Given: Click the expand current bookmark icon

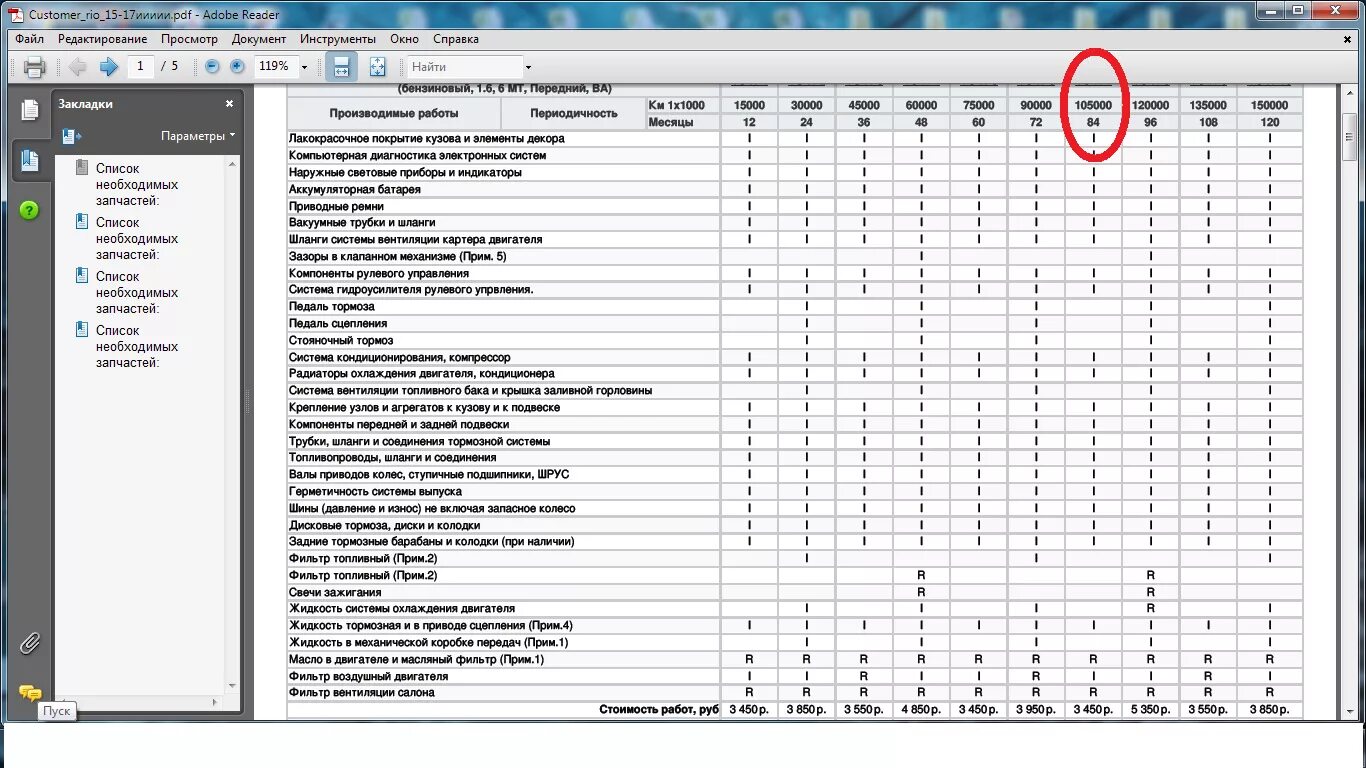Looking at the screenshot, I should click(x=71, y=136).
